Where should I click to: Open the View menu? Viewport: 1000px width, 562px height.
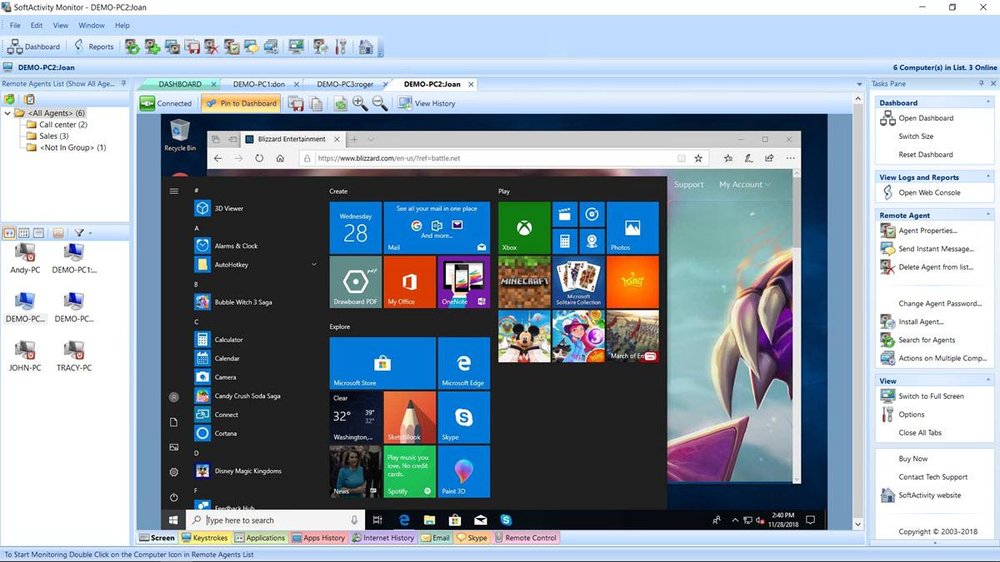click(61, 26)
